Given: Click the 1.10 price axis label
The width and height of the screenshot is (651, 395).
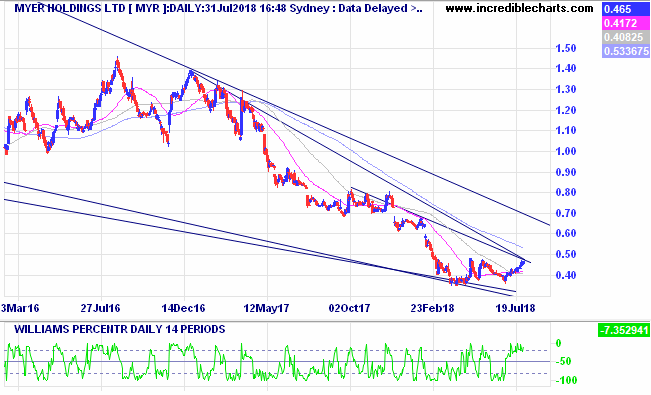Looking at the screenshot, I should [x=566, y=130].
